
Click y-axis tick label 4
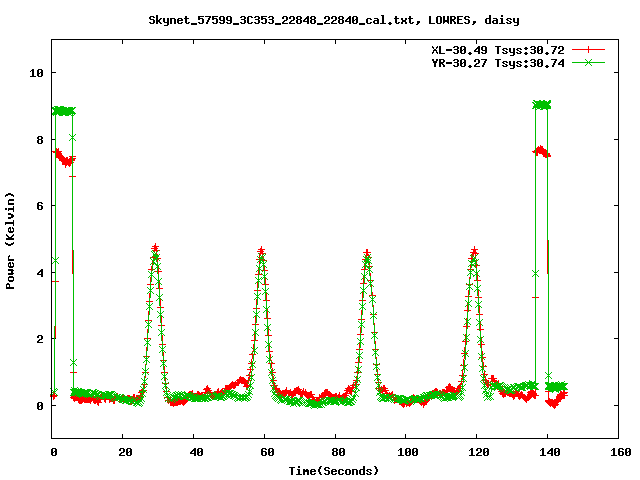40,273
